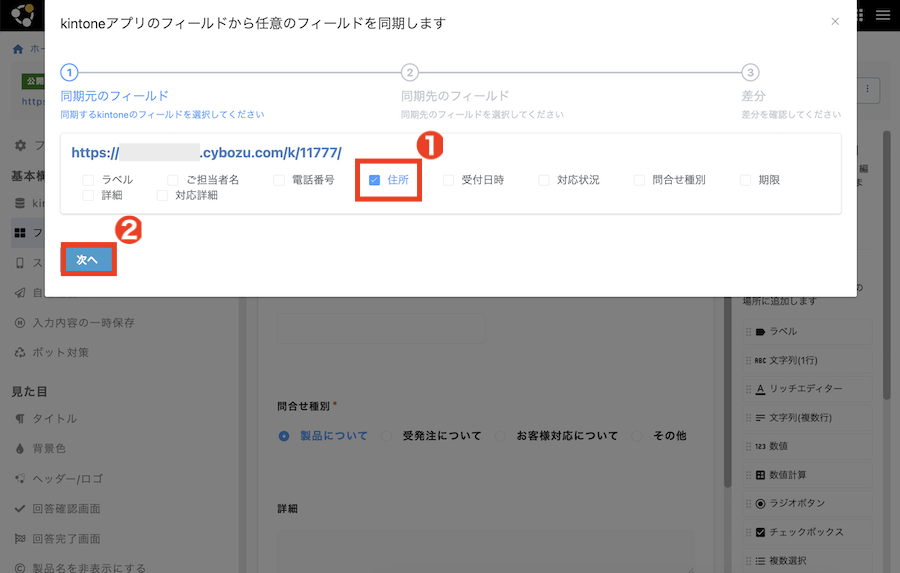Check the 受付日時 field checkbox

[448, 180]
